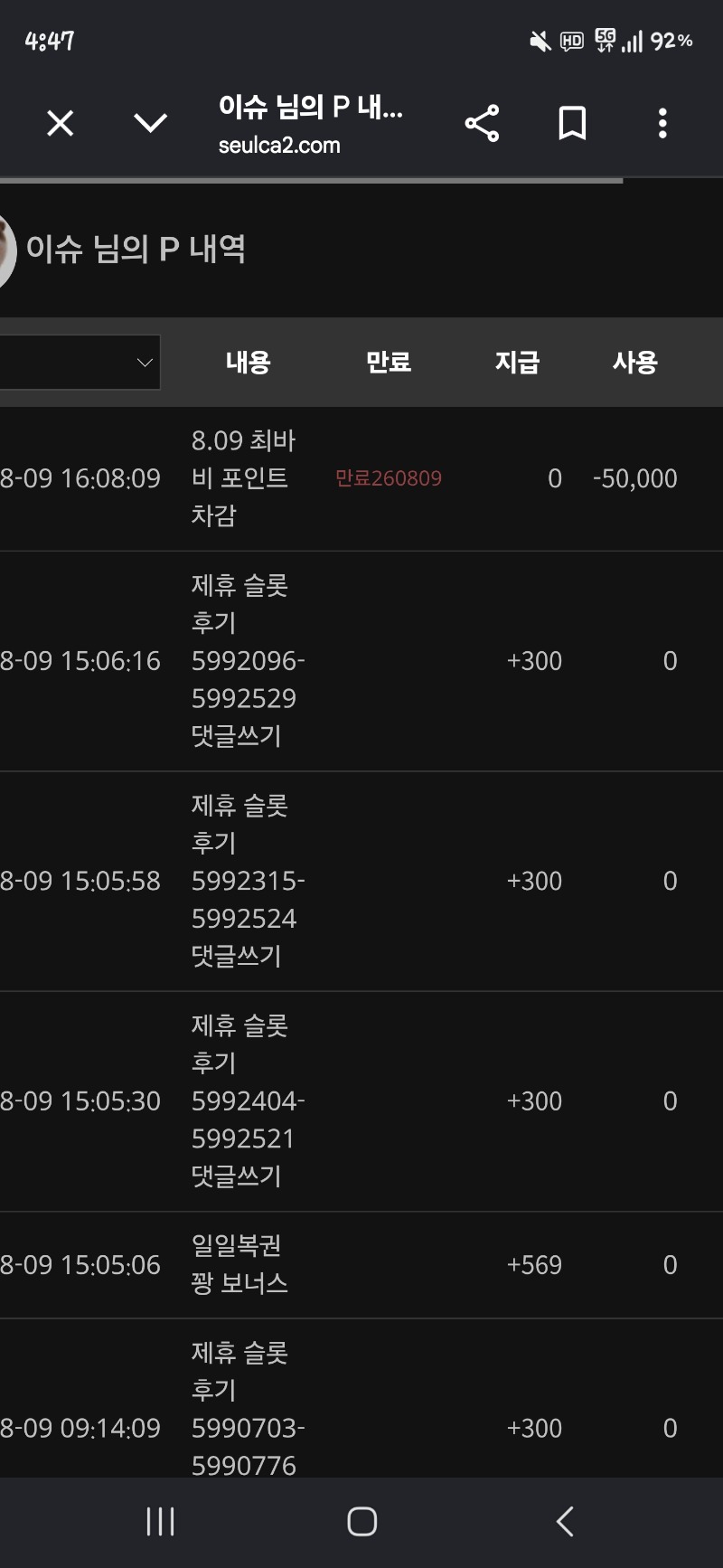Open the date filter dropdown
723x1568 pixels.
80,363
